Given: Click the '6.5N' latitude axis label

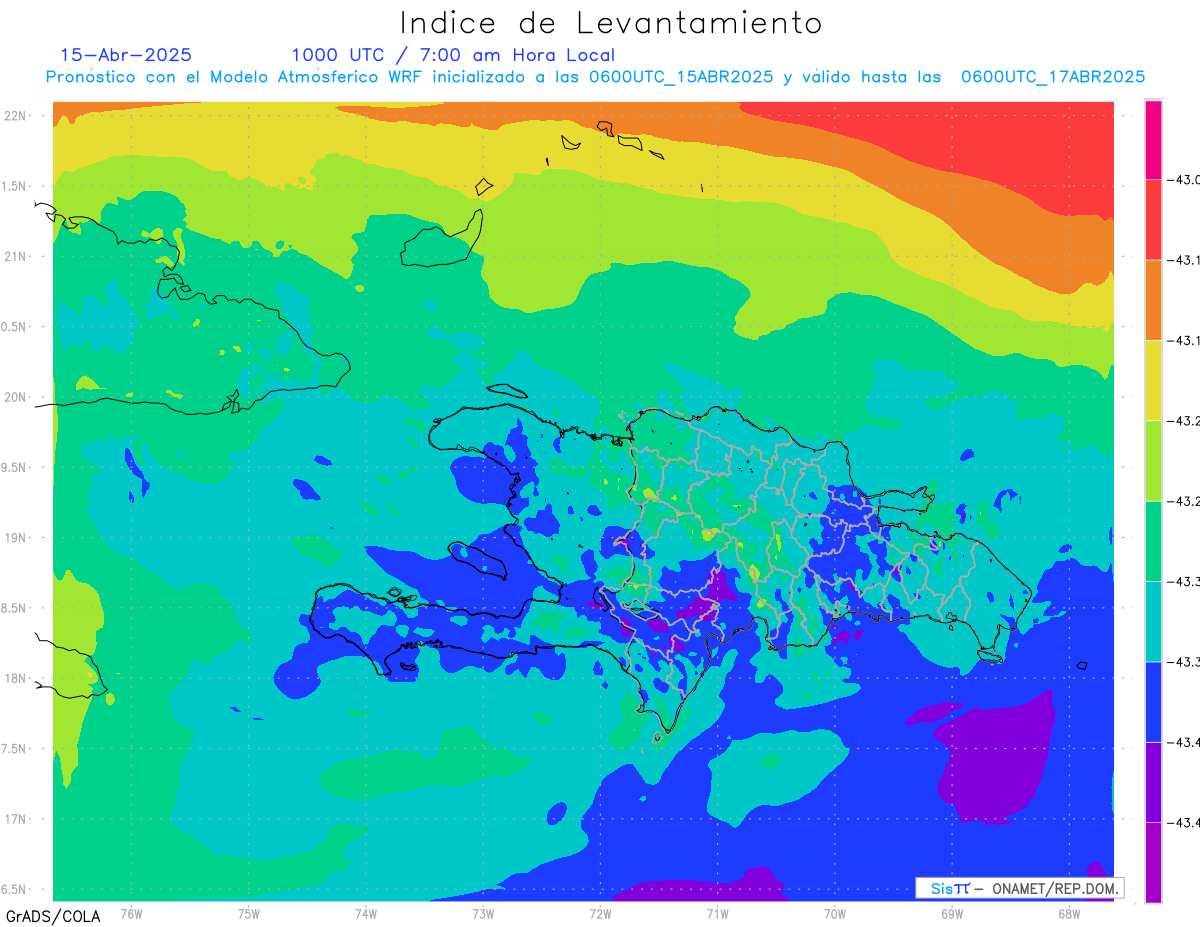Looking at the screenshot, I should tap(15, 890).
